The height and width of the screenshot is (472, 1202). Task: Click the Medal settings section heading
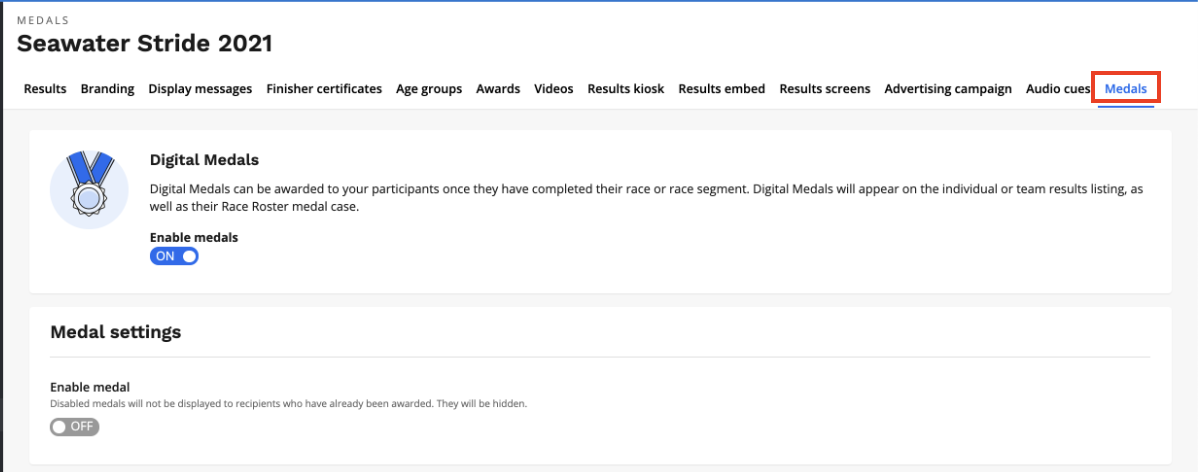click(116, 332)
